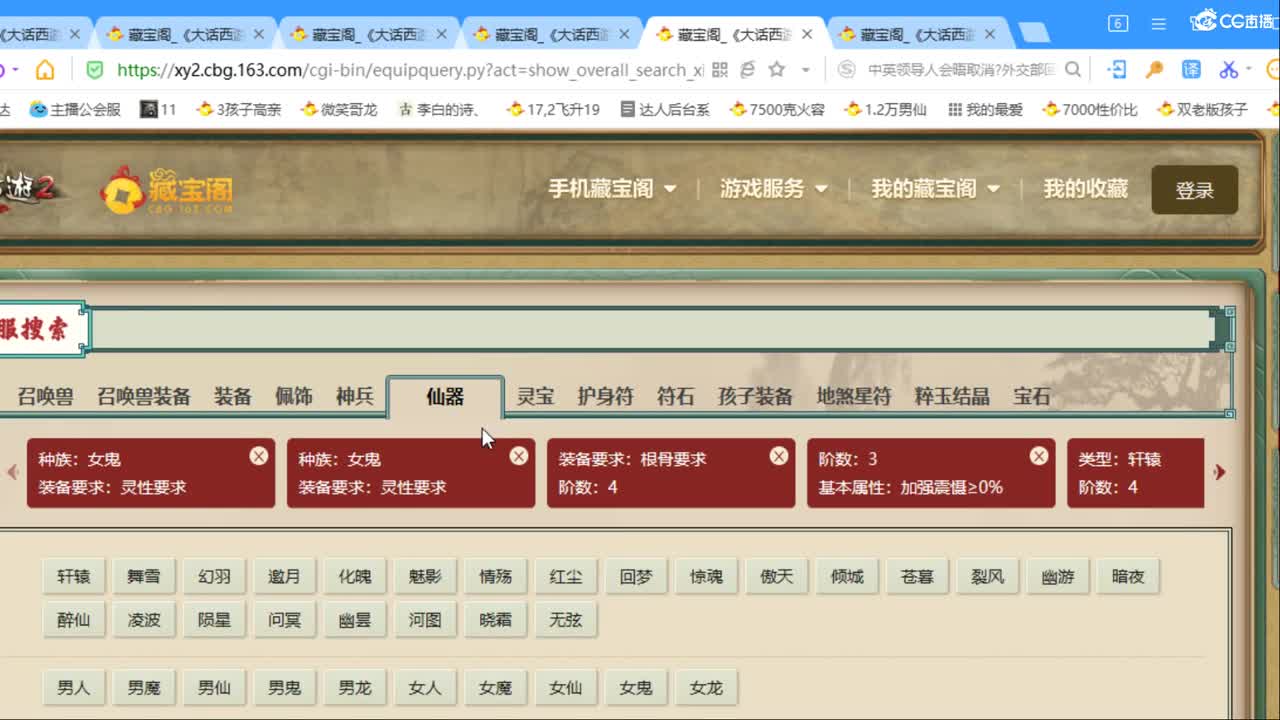The height and width of the screenshot is (720, 1280).
Task: Switch to the 灵宝 tab
Action: point(535,396)
